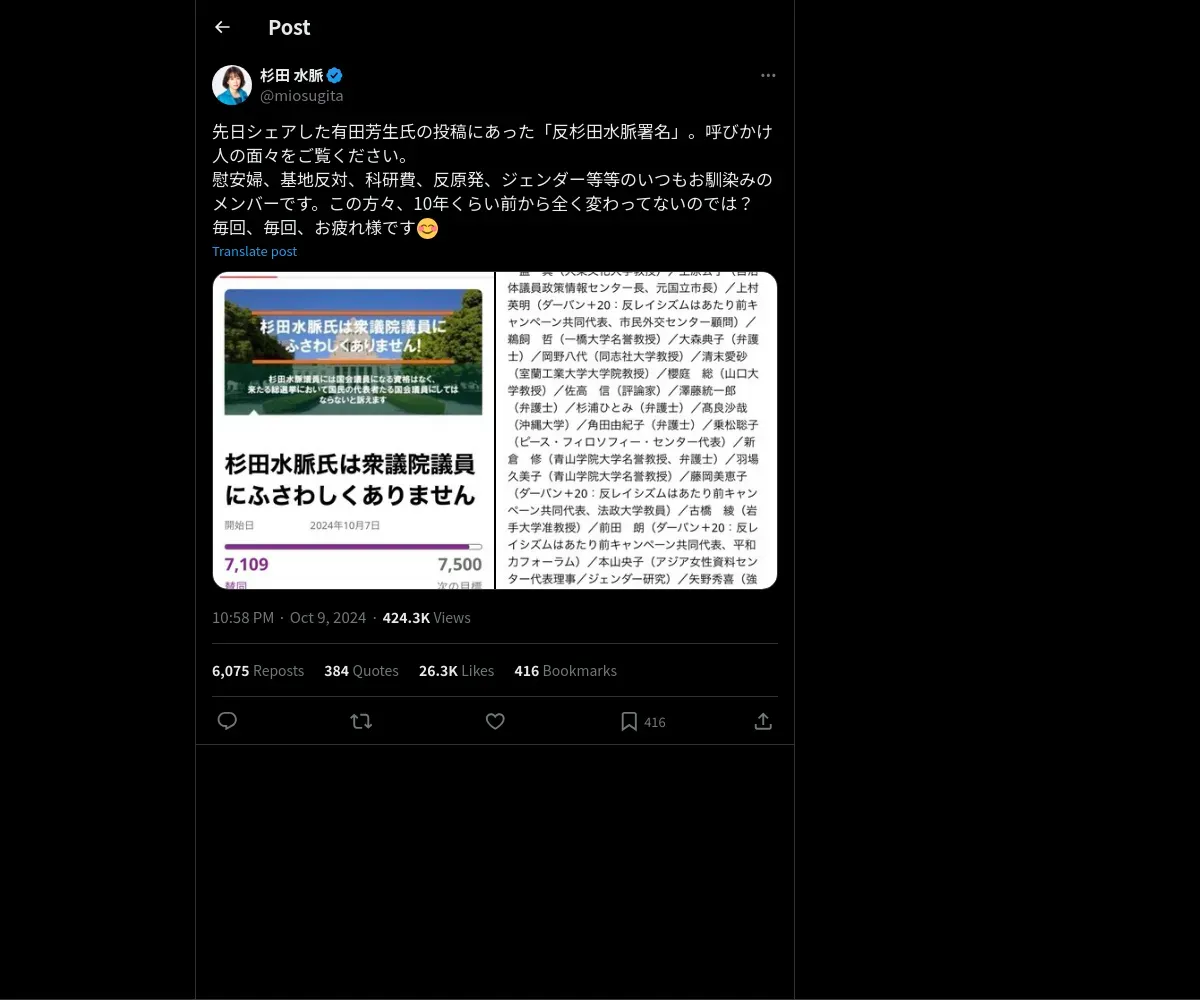Image resolution: width=1200 pixels, height=1000 pixels.
Task: Open the reply comment icon
Action: coord(227,721)
